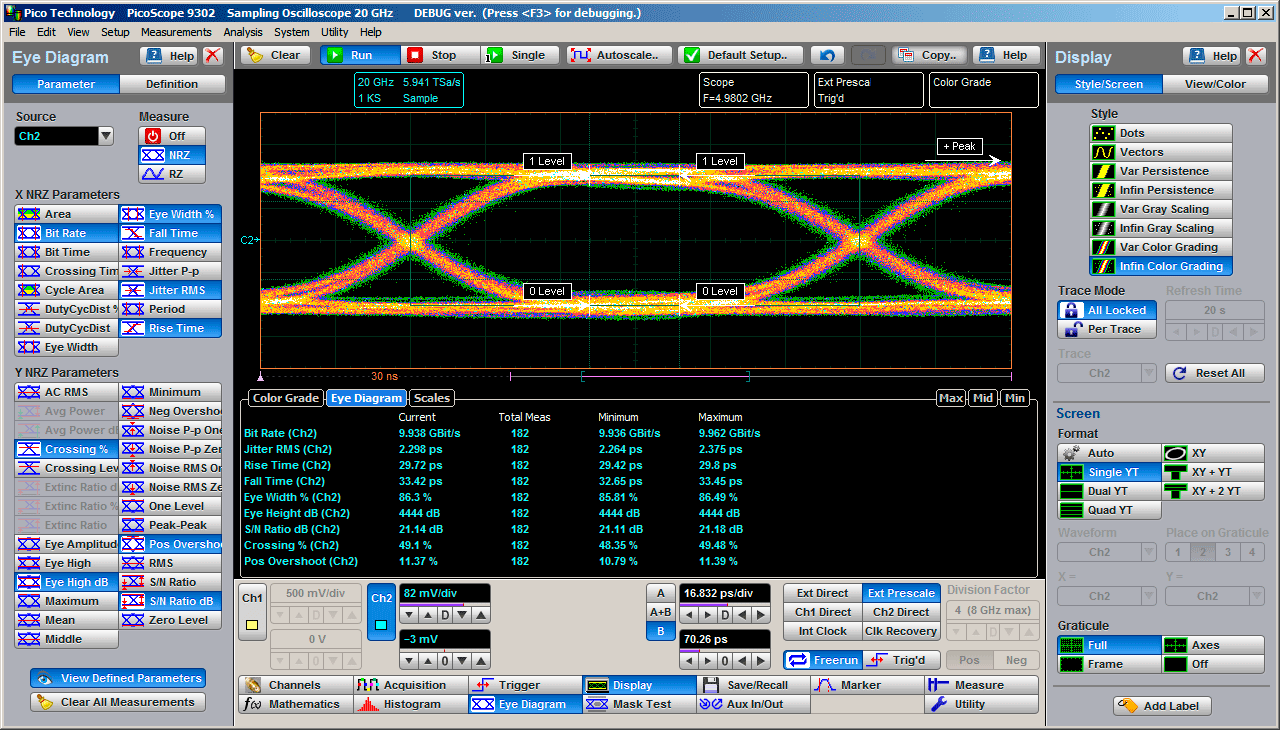
Task: Click the Add Label button
Action: [x=1161, y=705]
